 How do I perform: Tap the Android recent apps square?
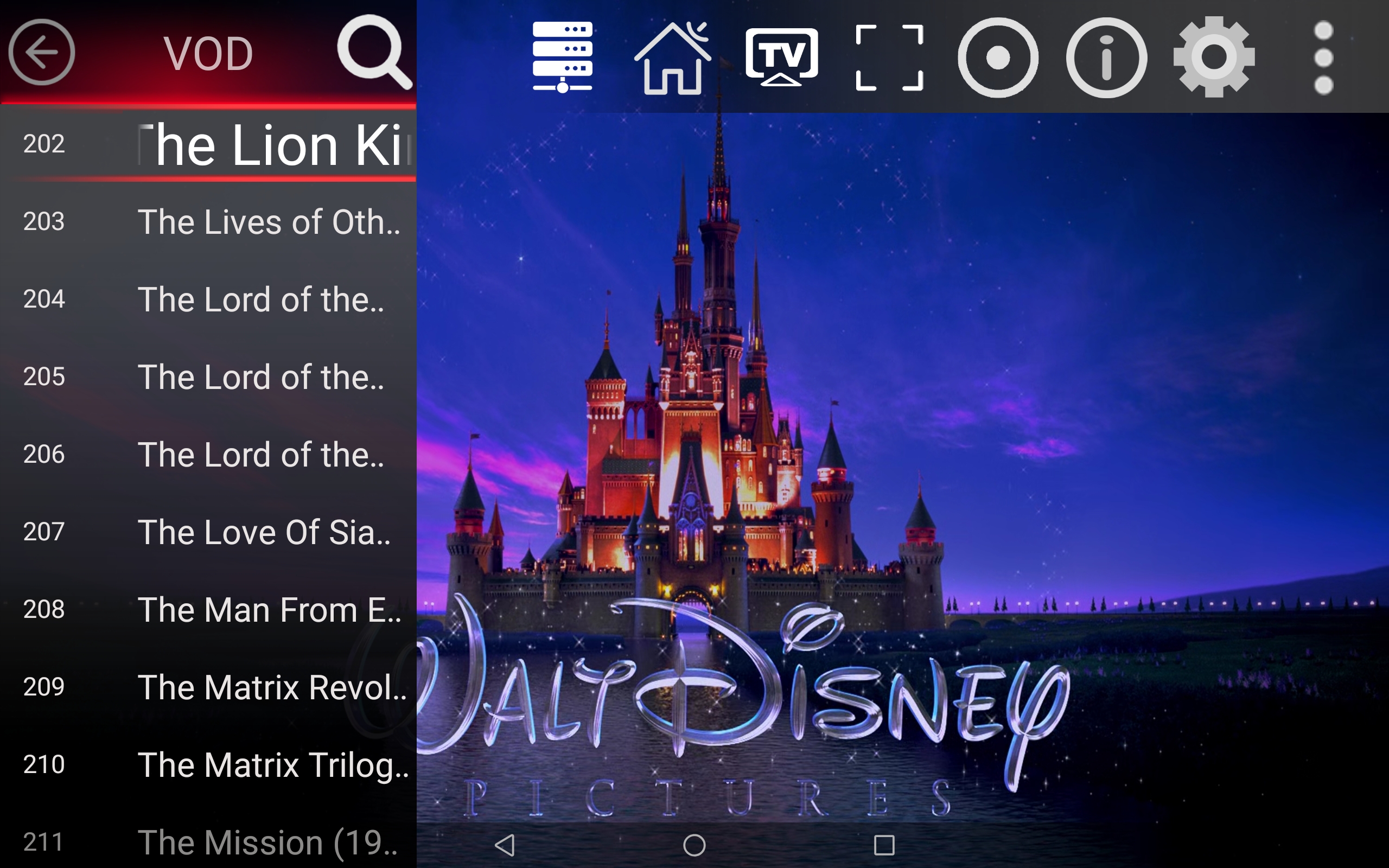point(884,845)
